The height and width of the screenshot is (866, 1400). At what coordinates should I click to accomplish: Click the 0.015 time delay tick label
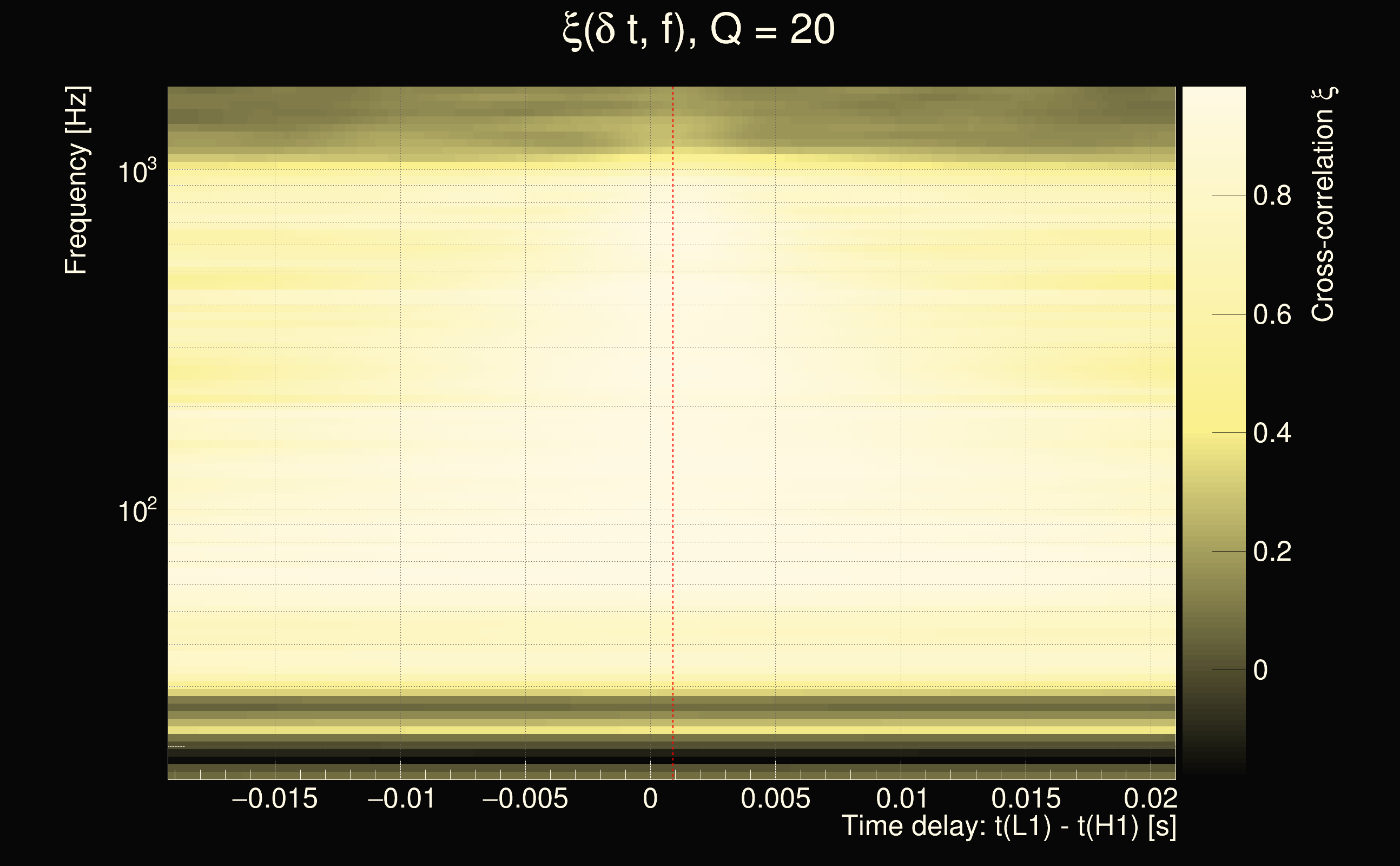pos(1026,799)
